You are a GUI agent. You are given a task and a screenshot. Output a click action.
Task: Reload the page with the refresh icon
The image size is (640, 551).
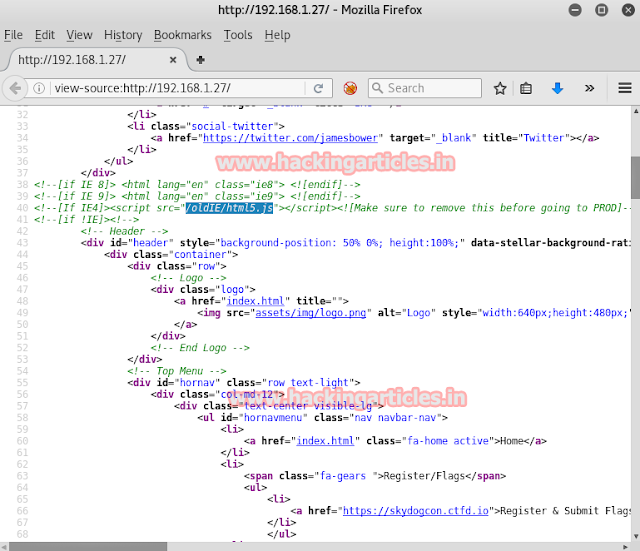318,88
